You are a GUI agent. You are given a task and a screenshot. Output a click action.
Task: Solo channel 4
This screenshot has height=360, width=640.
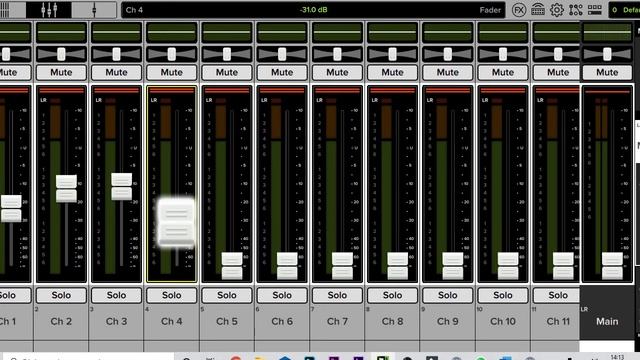pyautogui.click(x=171, y=295)
